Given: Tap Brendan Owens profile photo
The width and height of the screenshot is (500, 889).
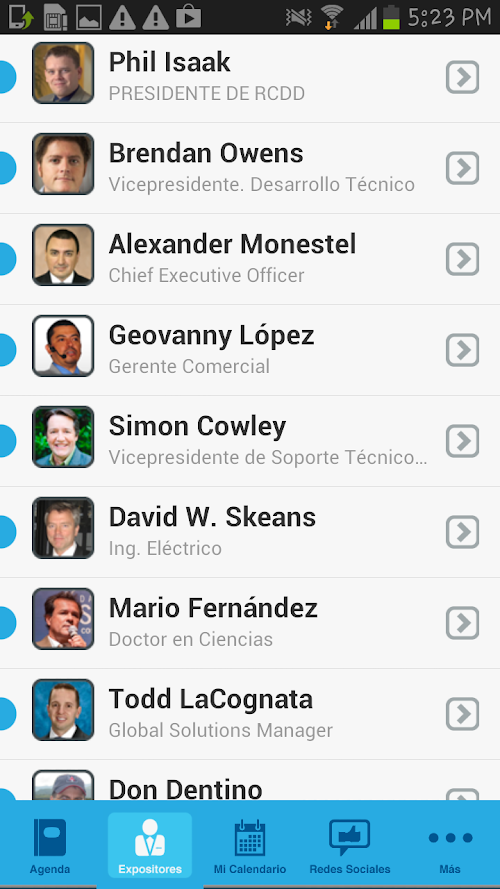Looking at the screenshot, I should pyautogui.click(x=63, y=164).
